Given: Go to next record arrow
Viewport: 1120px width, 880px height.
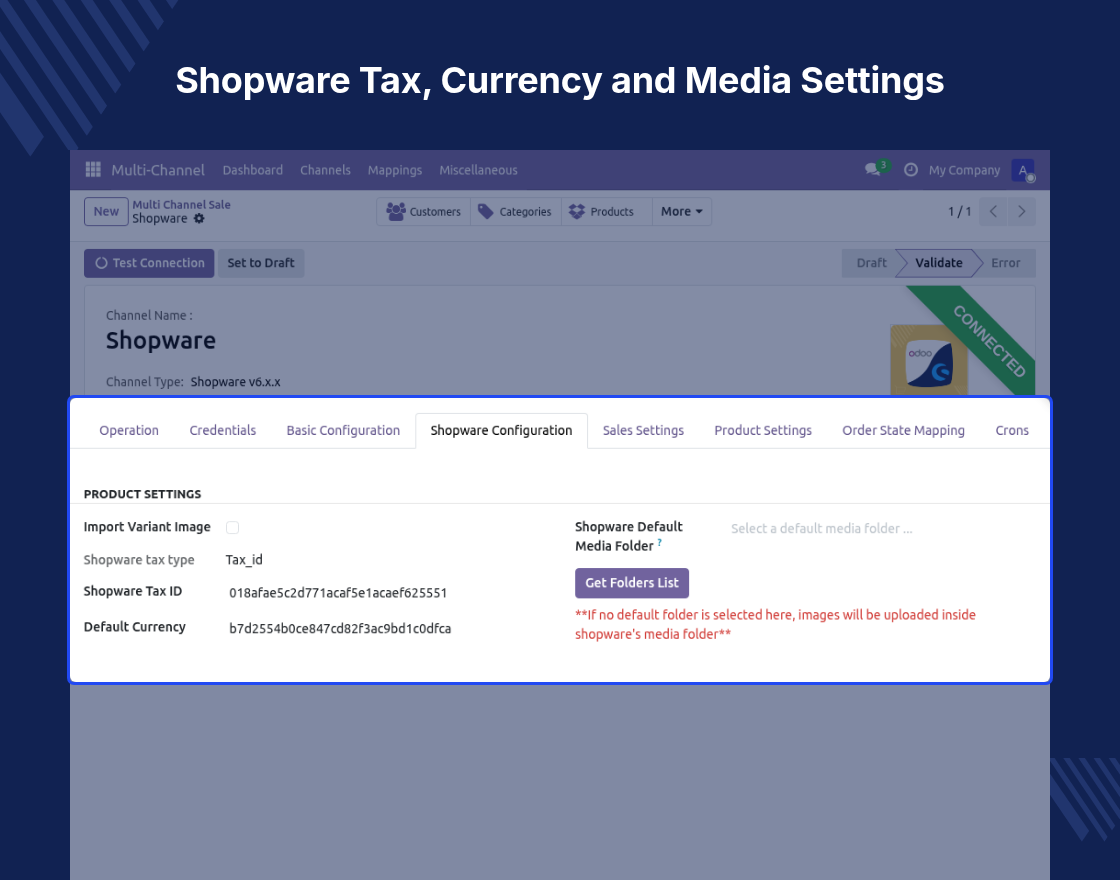Looking at the screenshot, I should pyautogui.click(x=1021, y=211).
